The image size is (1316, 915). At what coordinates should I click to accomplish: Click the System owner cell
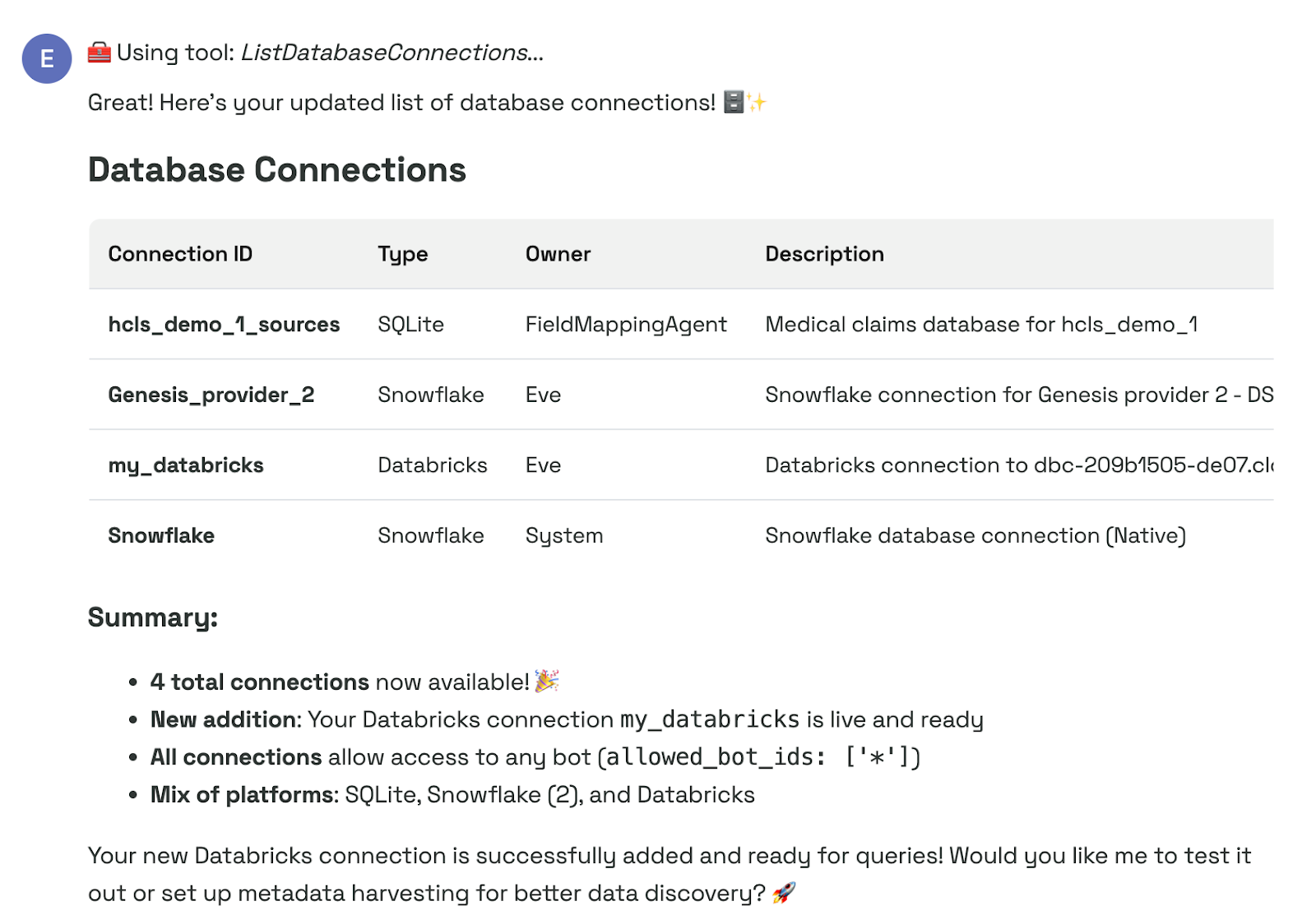564,536
